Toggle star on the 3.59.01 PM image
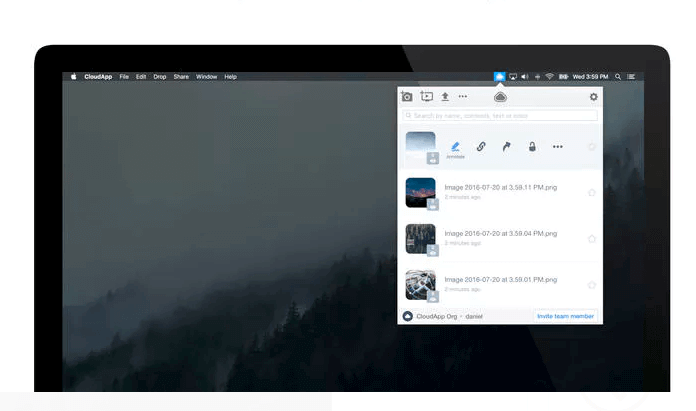 tap(592, 285)
